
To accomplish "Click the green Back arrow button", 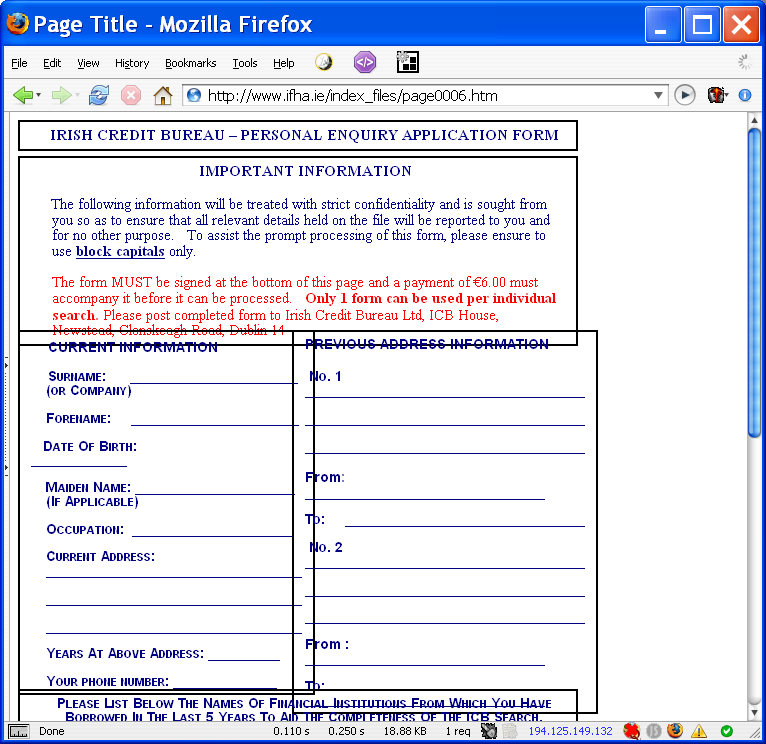I will (22, 95).
